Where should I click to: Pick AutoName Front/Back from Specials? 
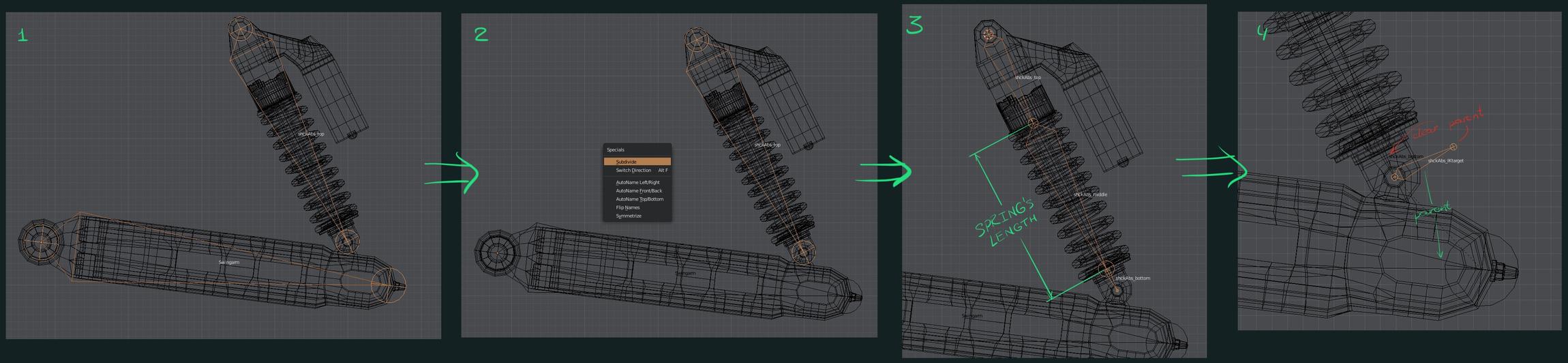coord(637,190)
